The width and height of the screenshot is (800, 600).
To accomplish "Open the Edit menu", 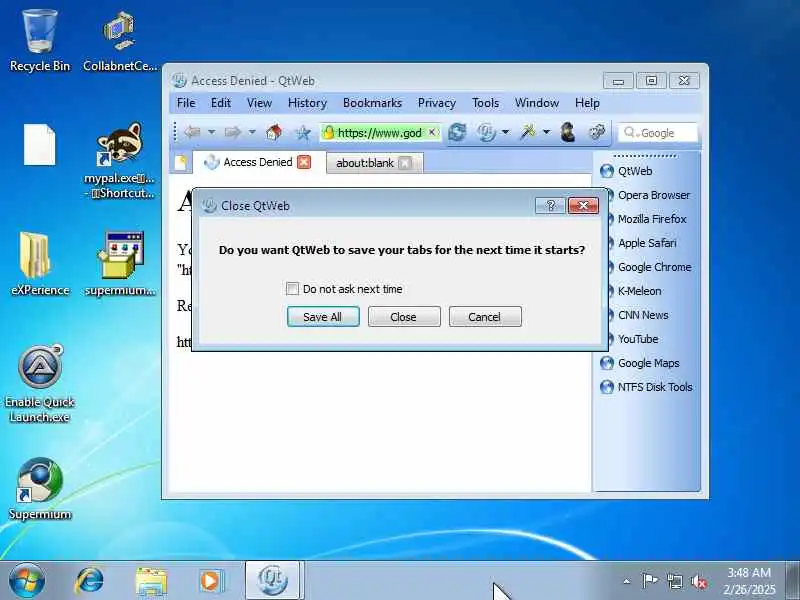I will (221, 103).
